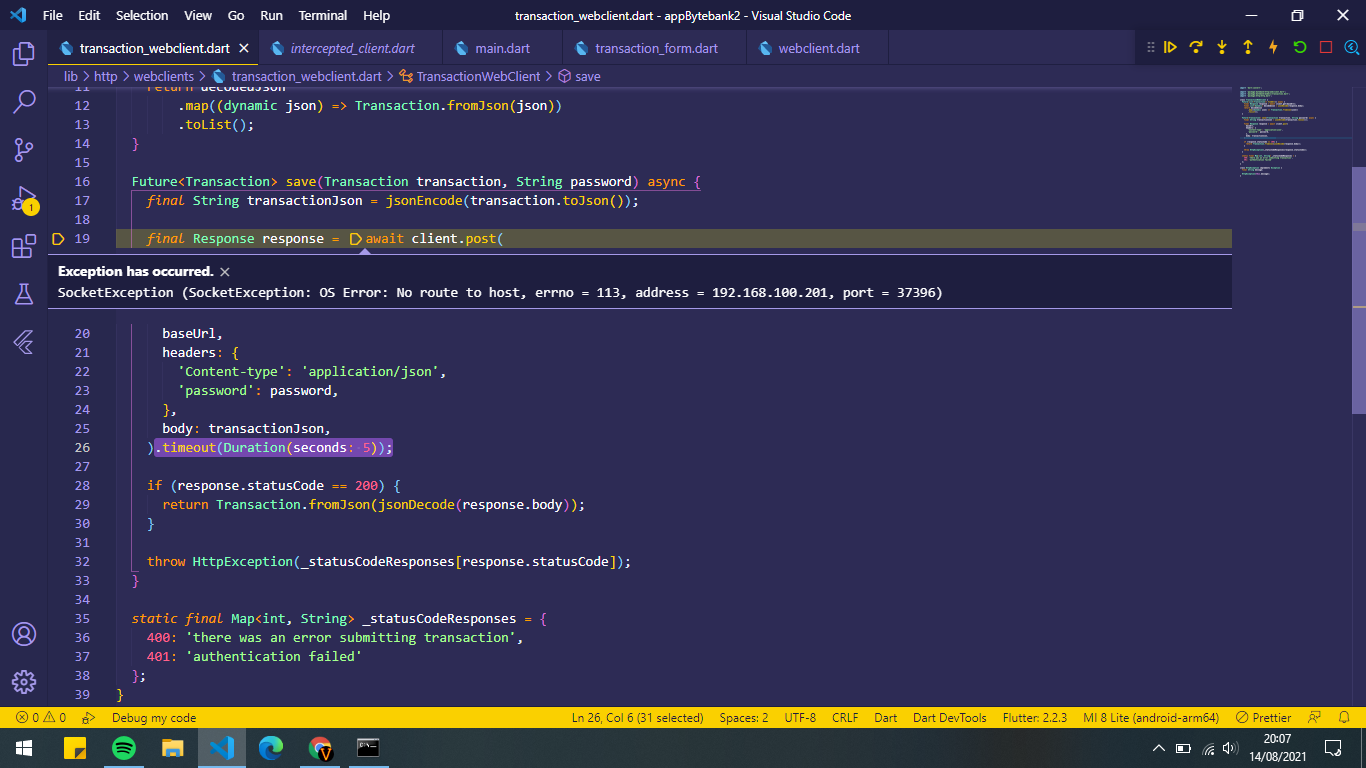Click the Step Over debug icon
The height and width of the screenshot is (768, 1366).
click(x=1196, y=47)
